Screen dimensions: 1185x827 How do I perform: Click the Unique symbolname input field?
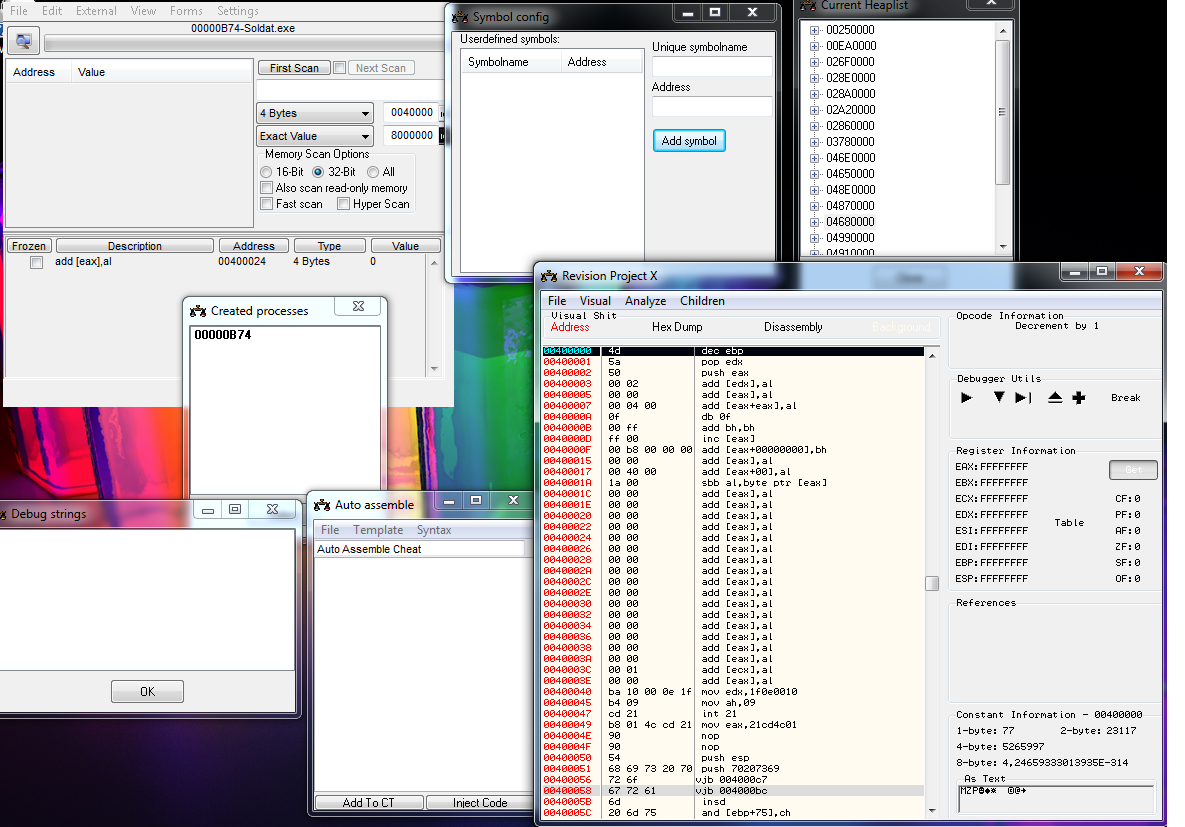point(712,67)
